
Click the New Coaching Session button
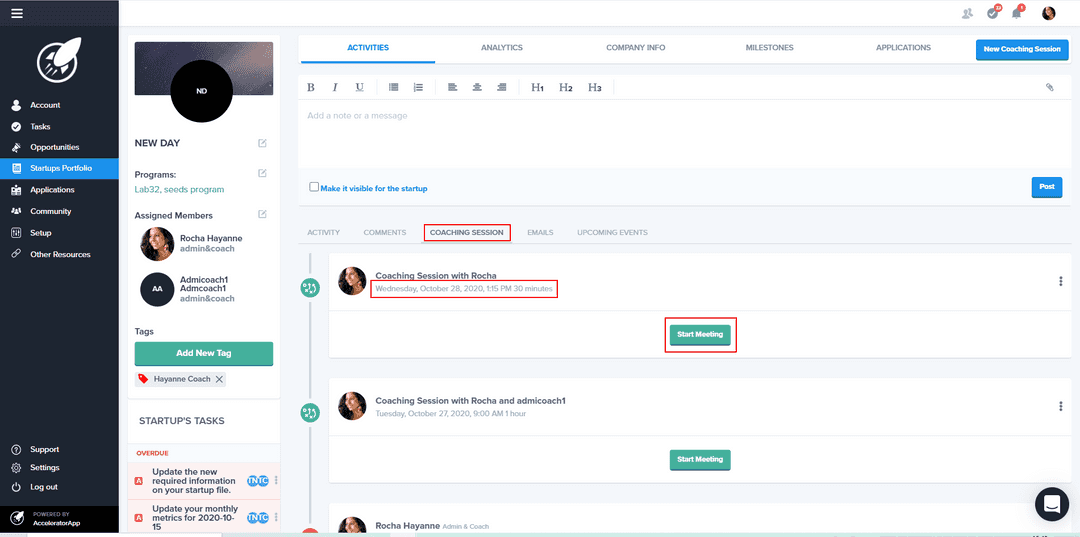(1022, 50)
